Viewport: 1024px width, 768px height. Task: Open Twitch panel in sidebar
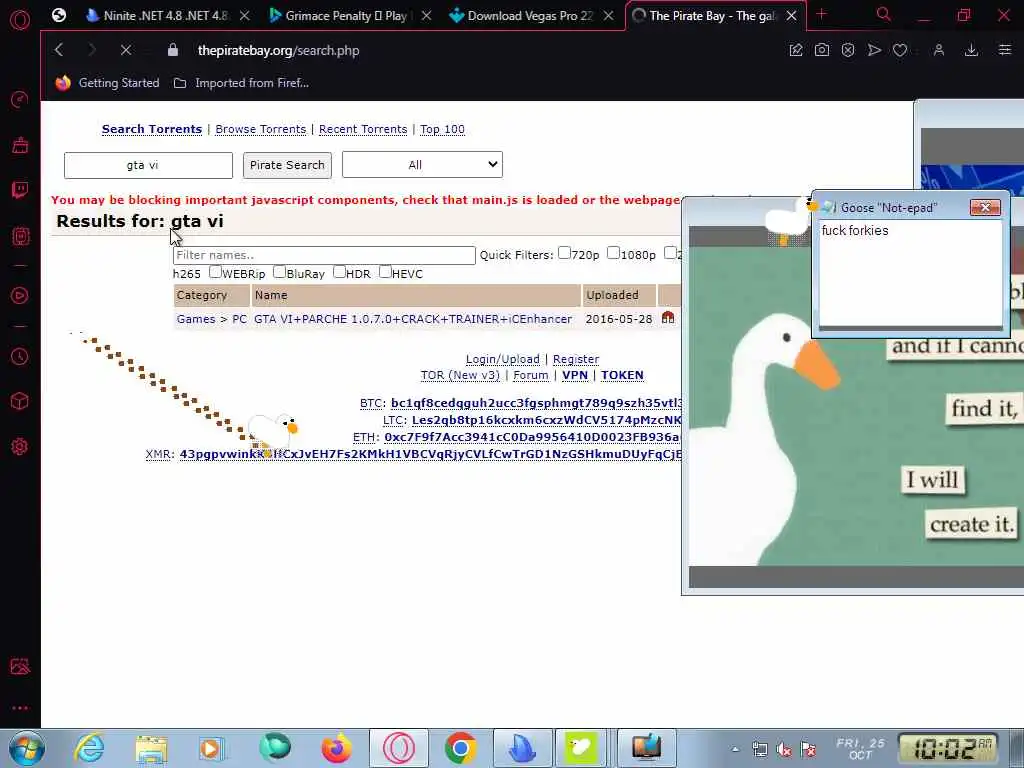[x=20, y=191]
